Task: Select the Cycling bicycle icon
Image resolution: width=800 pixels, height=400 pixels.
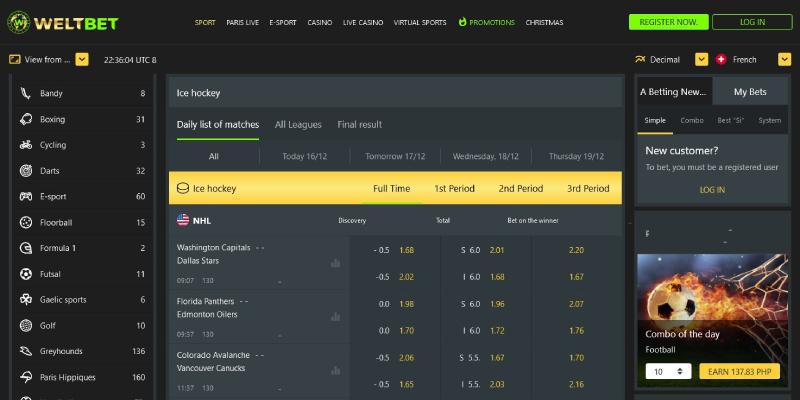Action: click(x=25, y=145)
